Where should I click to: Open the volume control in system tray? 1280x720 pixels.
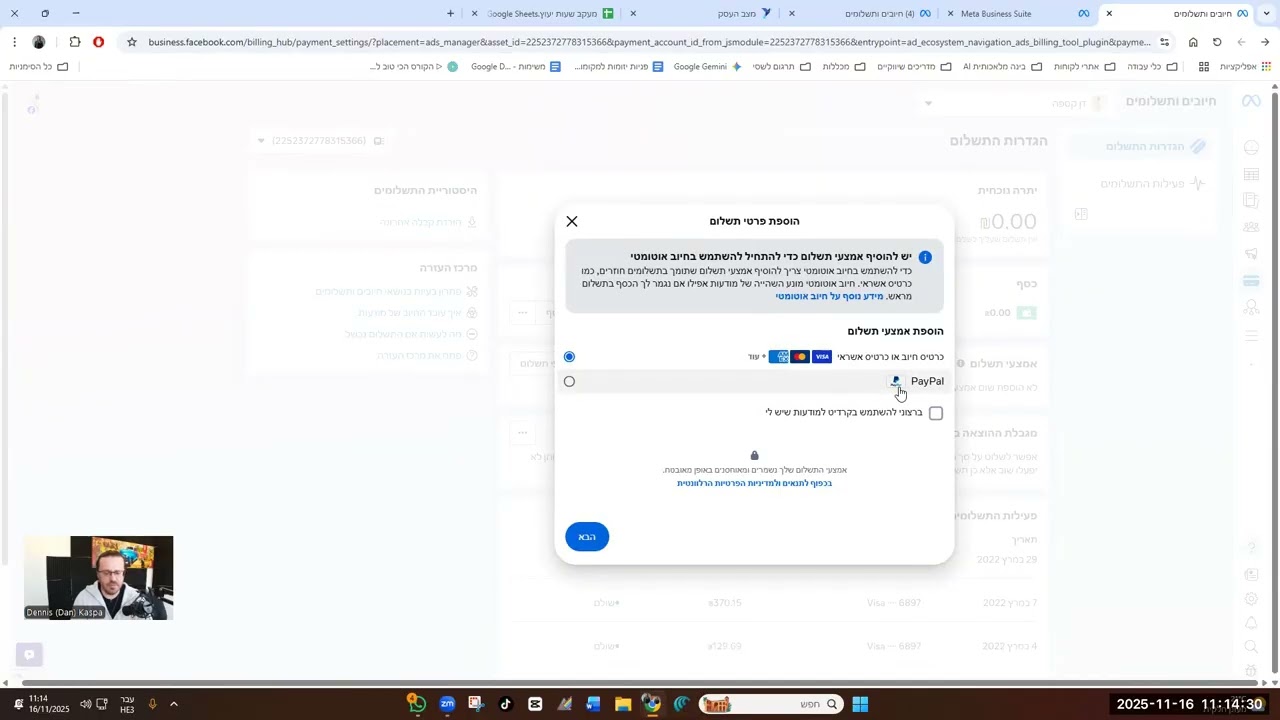[85, 704]
